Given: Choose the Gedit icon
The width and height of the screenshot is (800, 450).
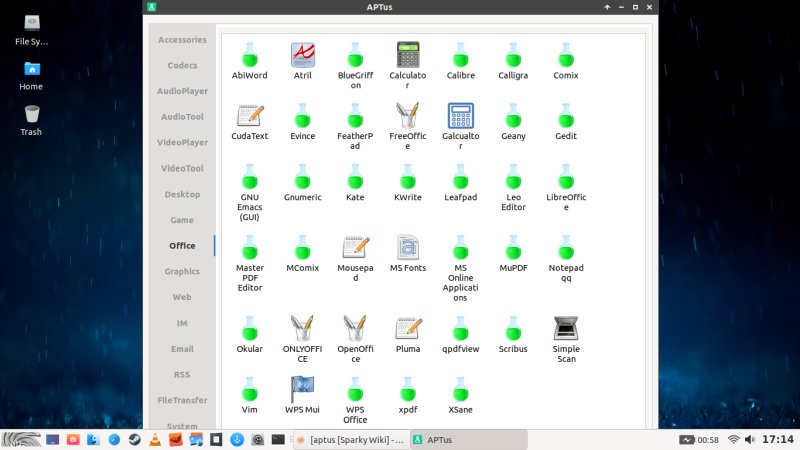Looking at the screenshot, I should [566, 116].
